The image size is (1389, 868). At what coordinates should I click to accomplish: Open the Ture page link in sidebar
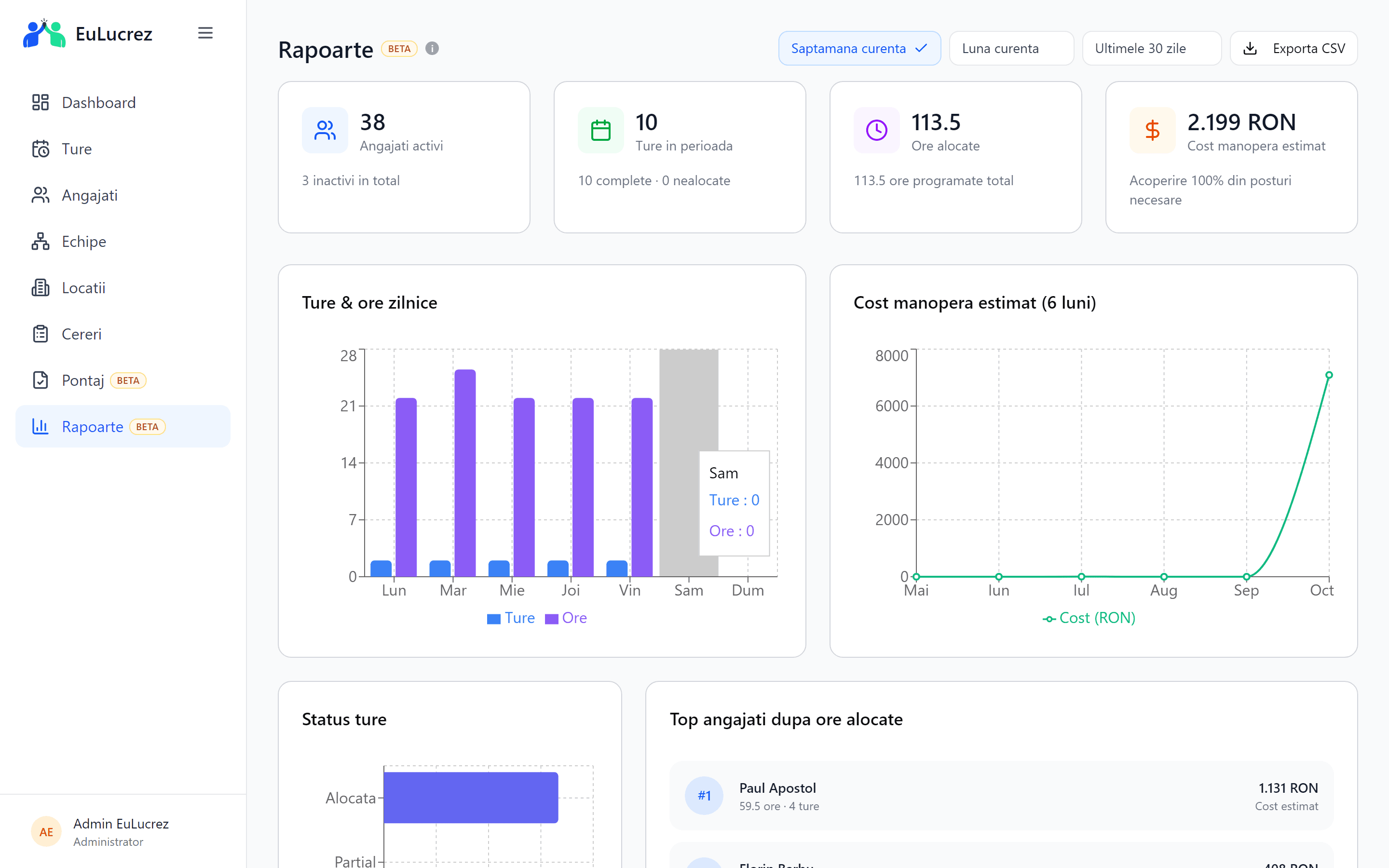click(x=123, y=149)
